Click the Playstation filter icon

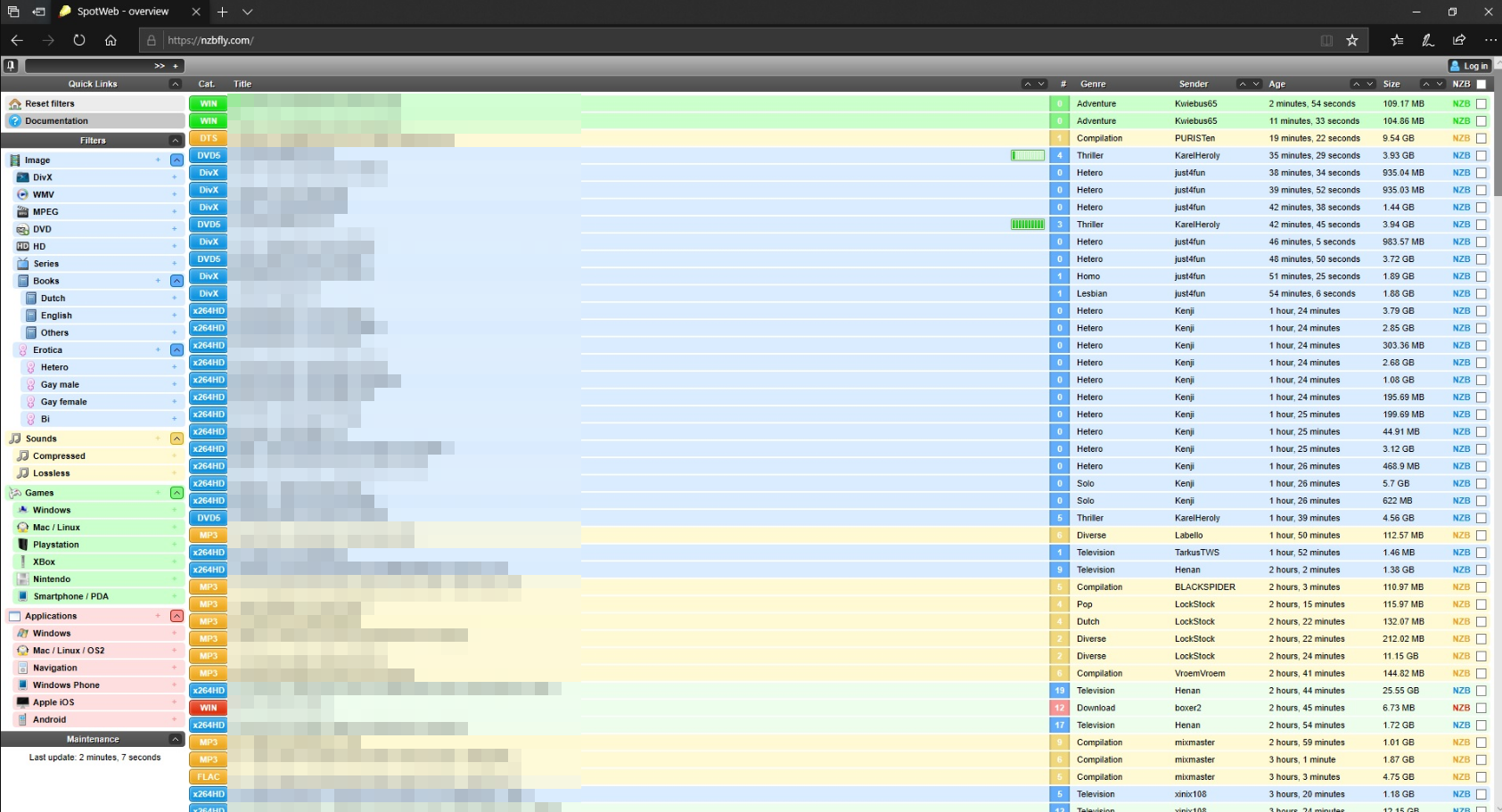click(x=23, y=545)
